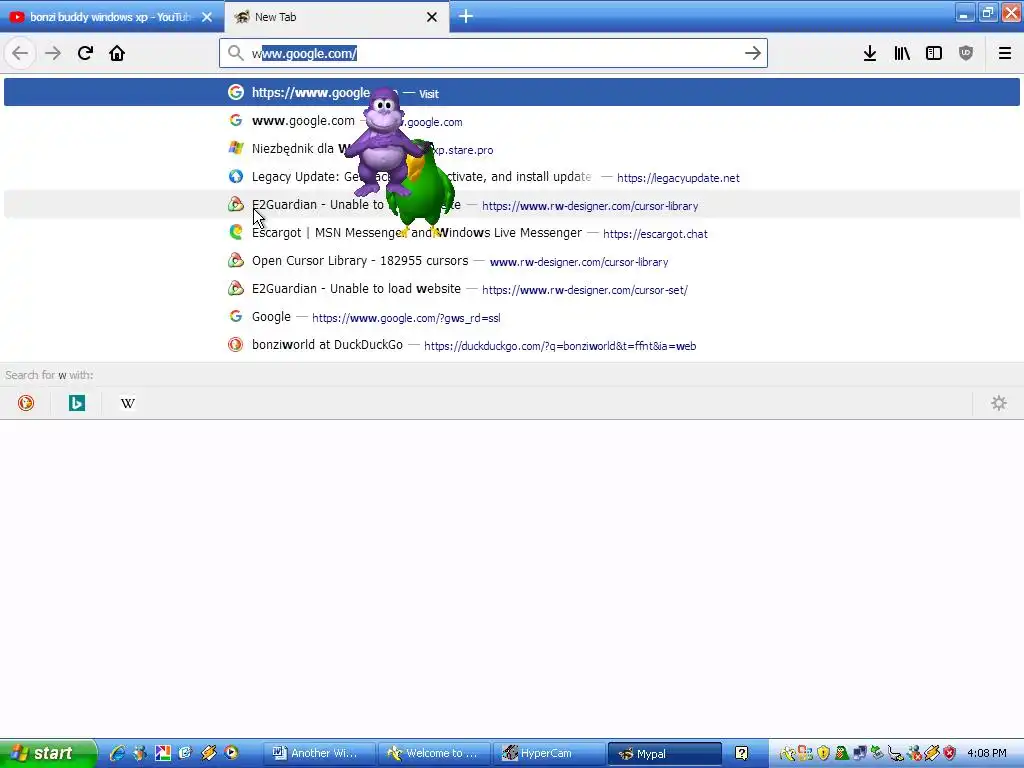The width and height of the screenshot is (1024, 768).
Task: Click the magnifier icon in address bar
Action: point(236,53)
